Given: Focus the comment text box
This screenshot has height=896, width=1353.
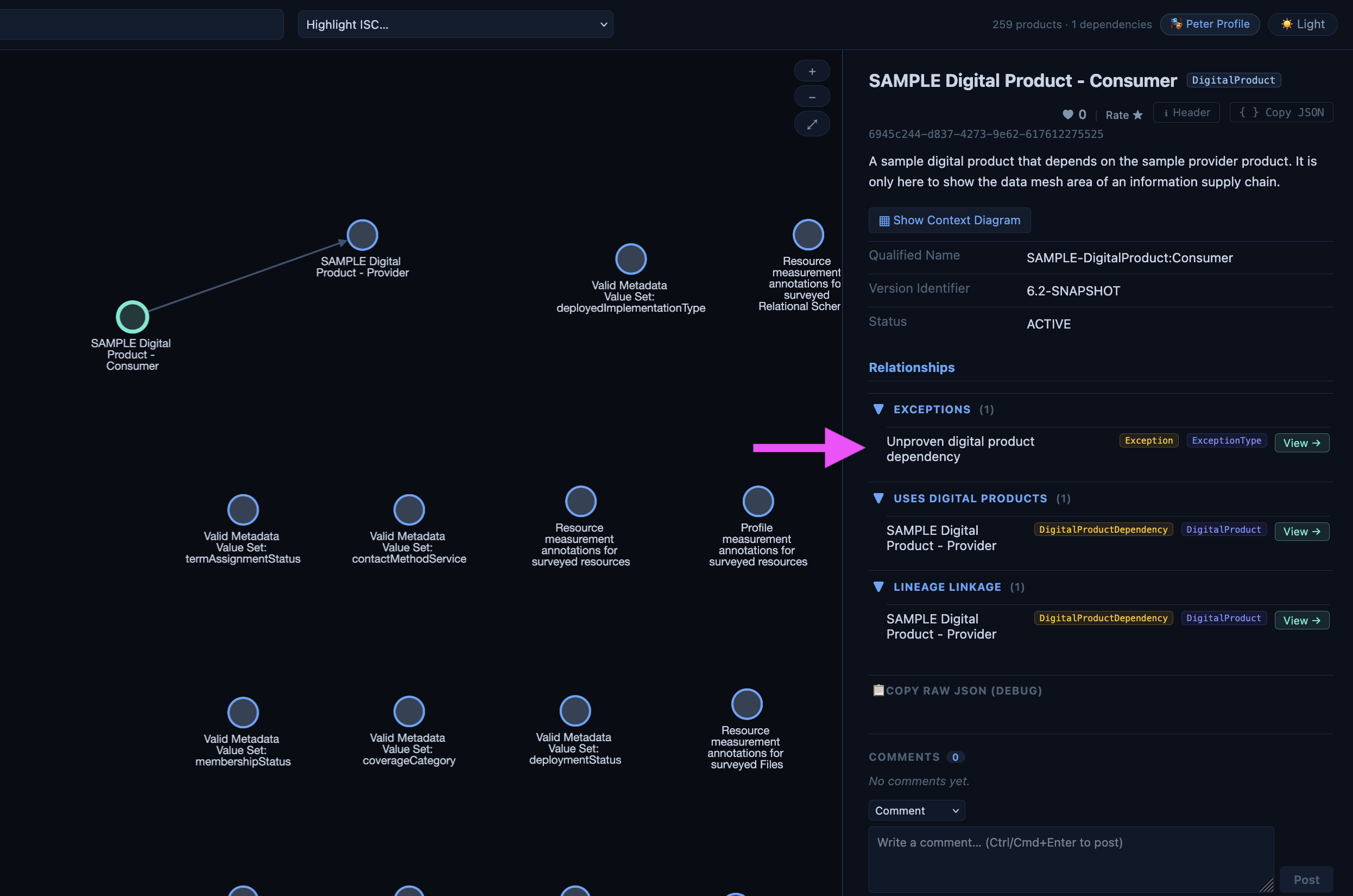Looking at the screenshot, I should pyautogui.click(x=1071, y=860).
